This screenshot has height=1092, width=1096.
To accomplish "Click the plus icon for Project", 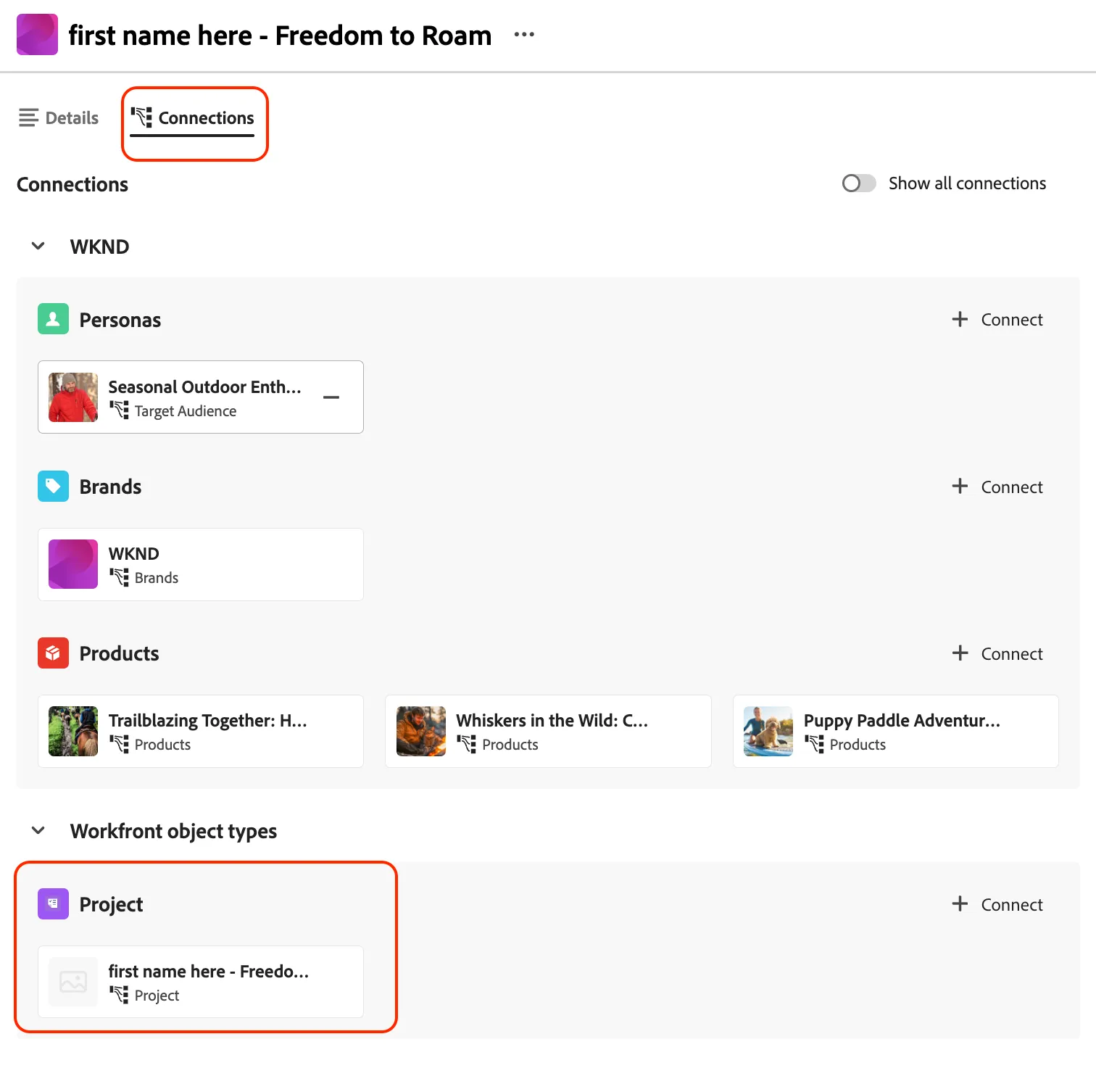I will click(x=960, y=903).
